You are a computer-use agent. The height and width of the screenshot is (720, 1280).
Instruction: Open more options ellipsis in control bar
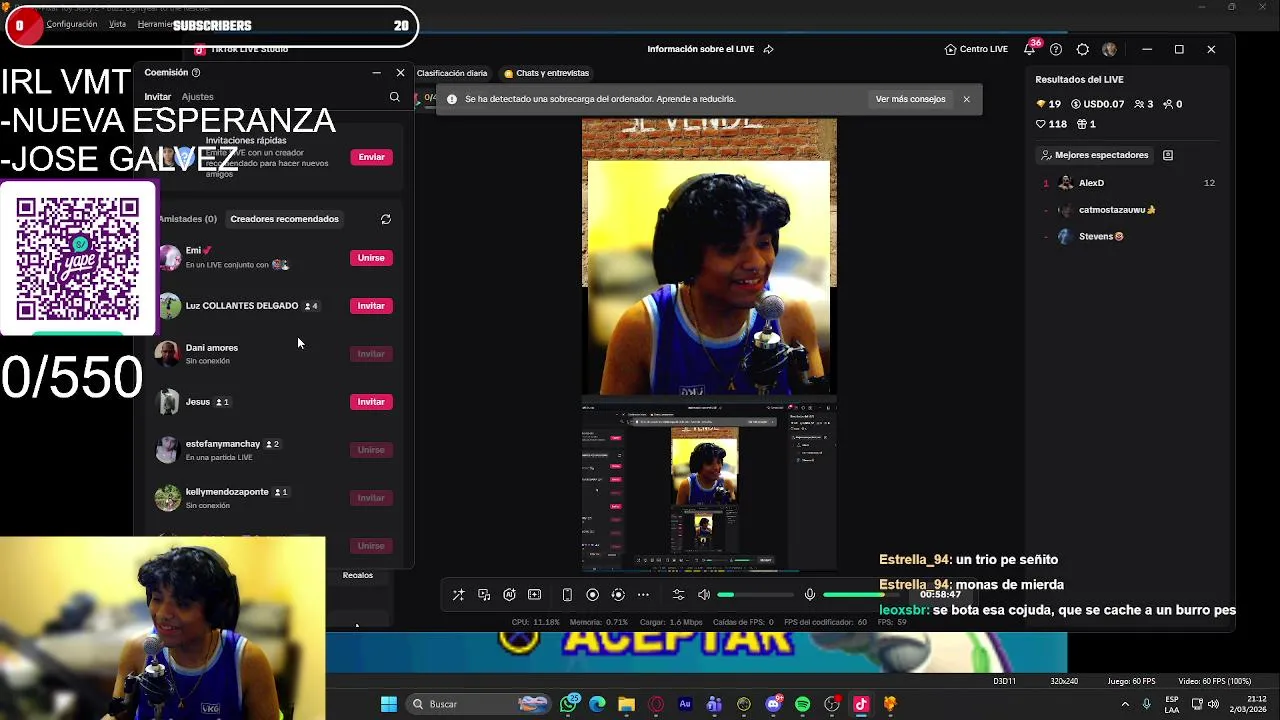pyautogui.click(x=643, y=595)
